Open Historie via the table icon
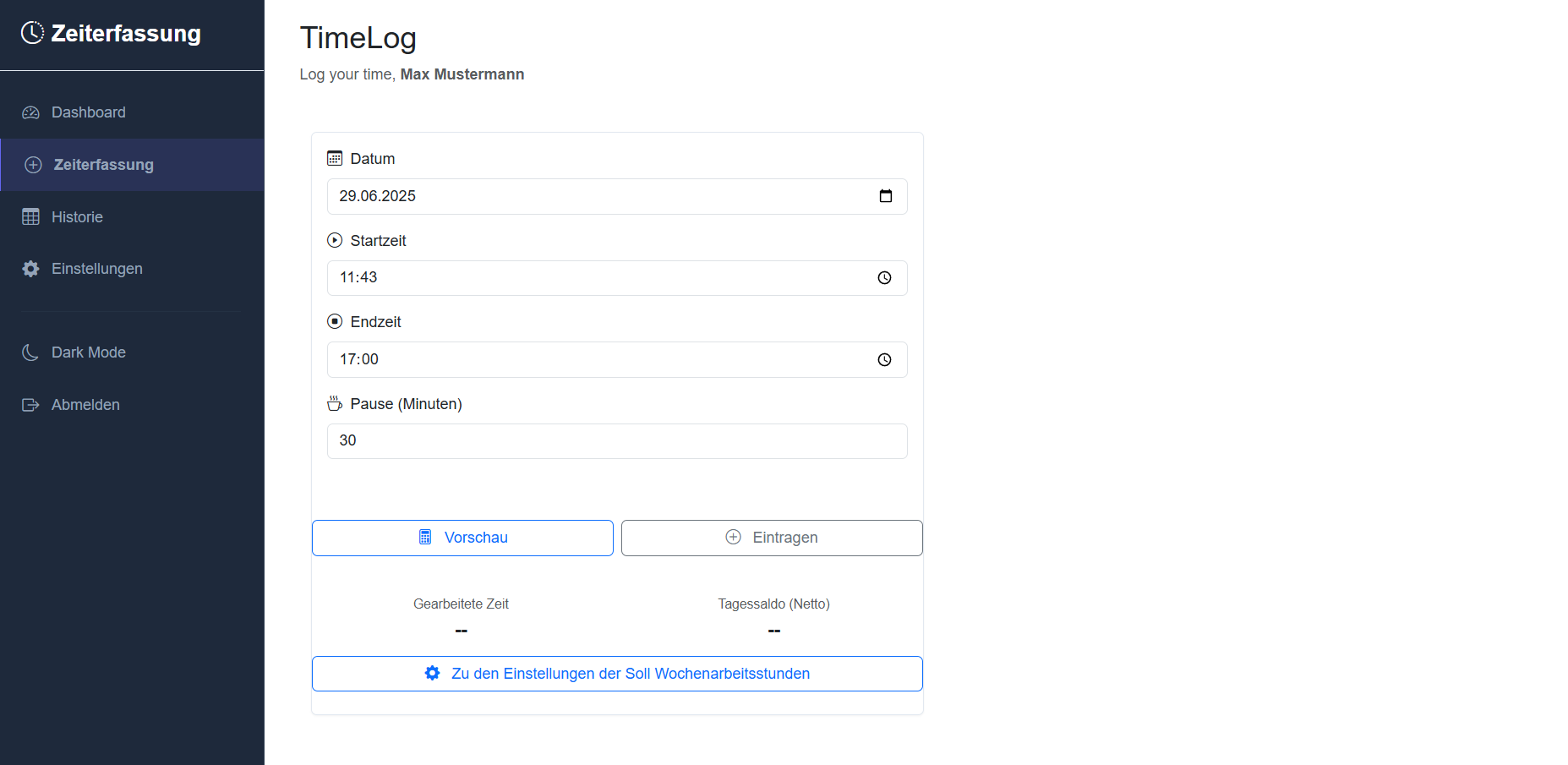The image size is (1568, 765). point(30,216)
